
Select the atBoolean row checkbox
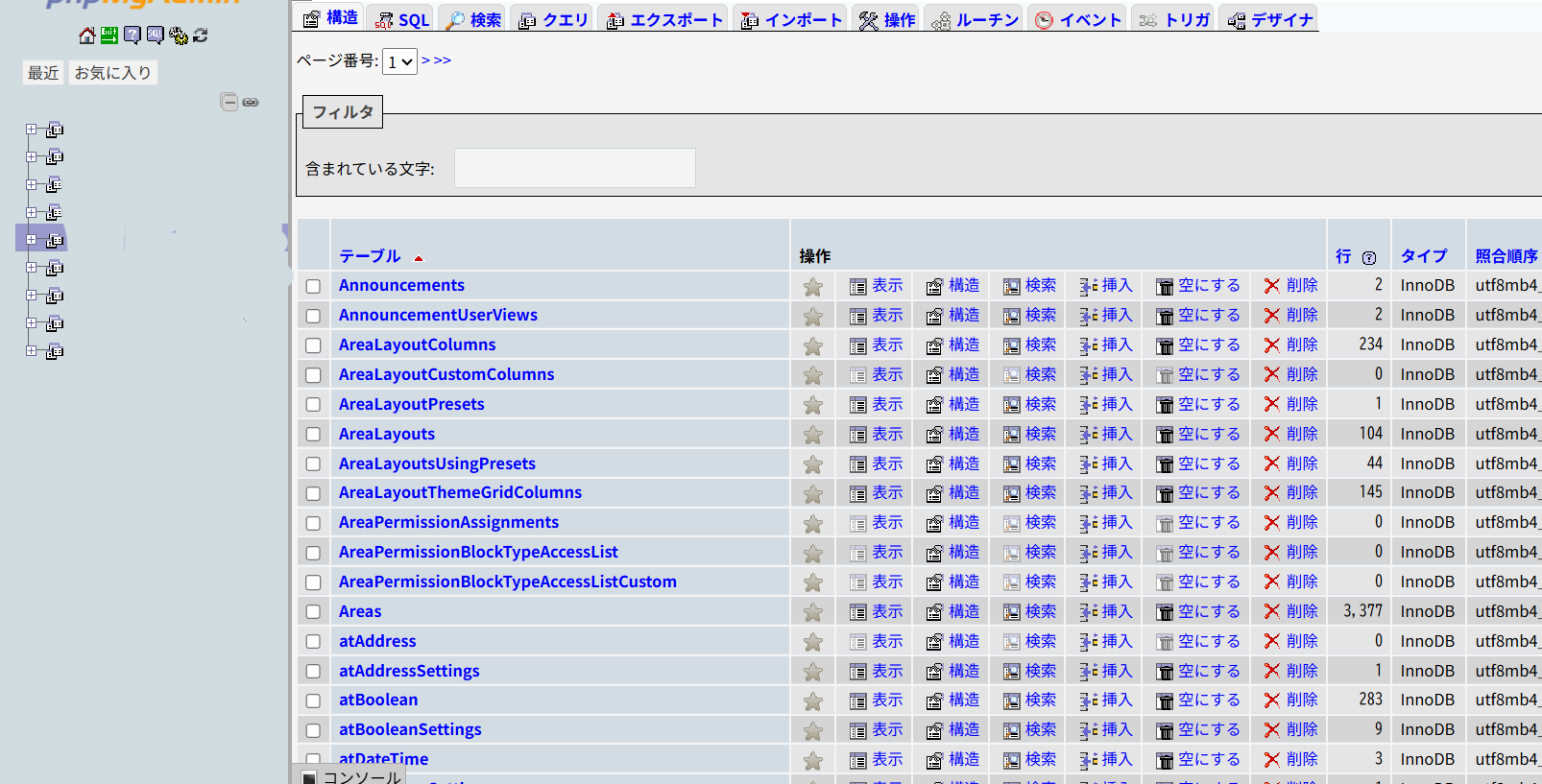[313, 701]
